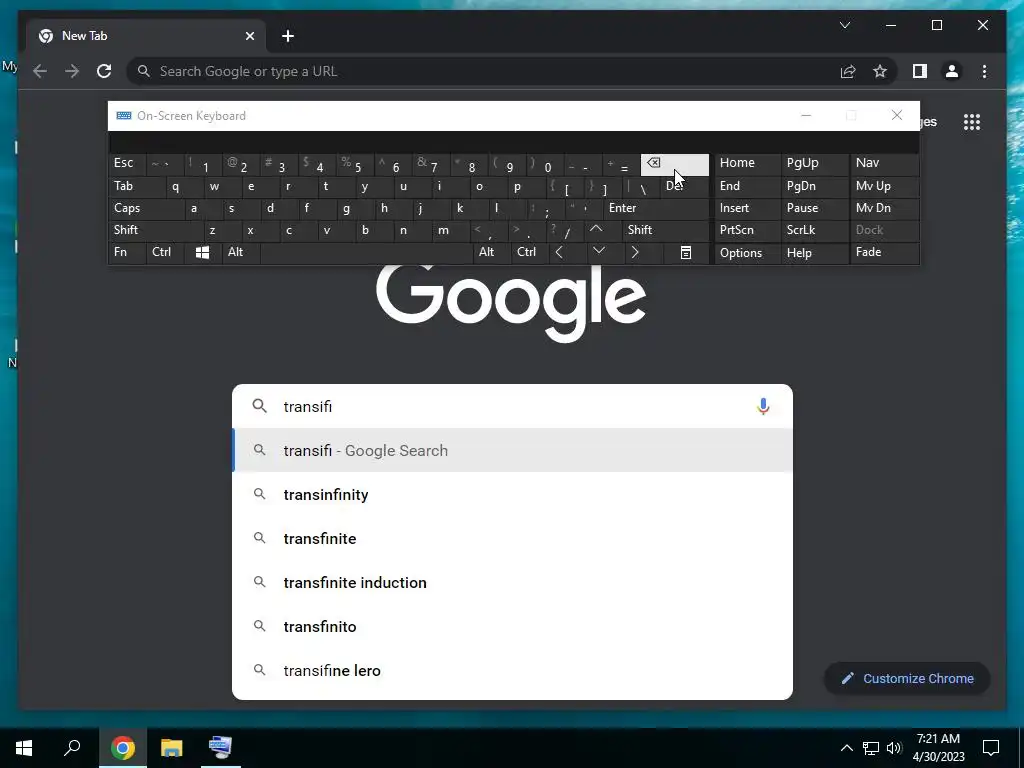Toggle ScrLk key on On-Screen Keyboard
Viewport: 1024px width, 768px height.
(x=814, y=230)
